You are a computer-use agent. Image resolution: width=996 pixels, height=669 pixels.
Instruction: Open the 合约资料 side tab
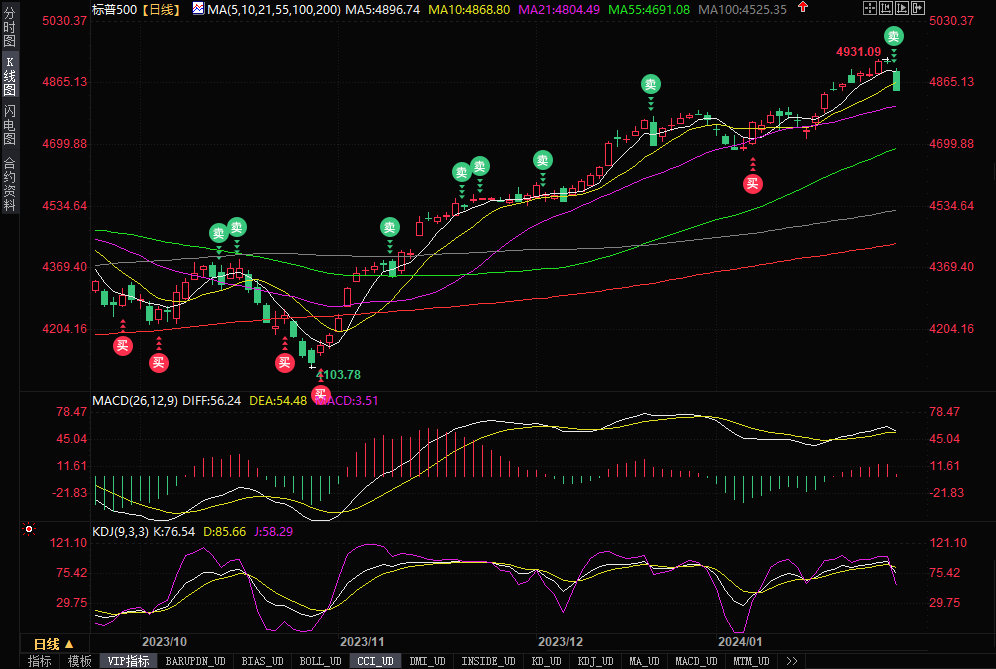coord(9,184)
